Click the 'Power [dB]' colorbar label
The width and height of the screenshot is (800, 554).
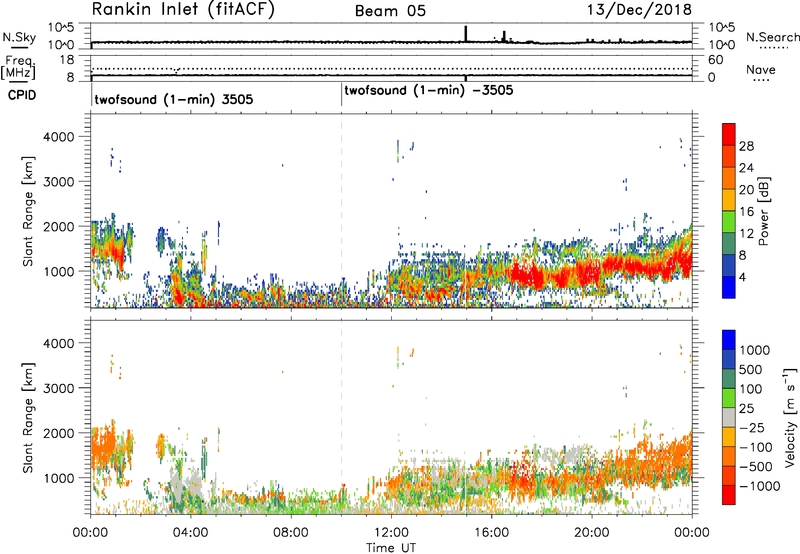(x=764, y=212)
